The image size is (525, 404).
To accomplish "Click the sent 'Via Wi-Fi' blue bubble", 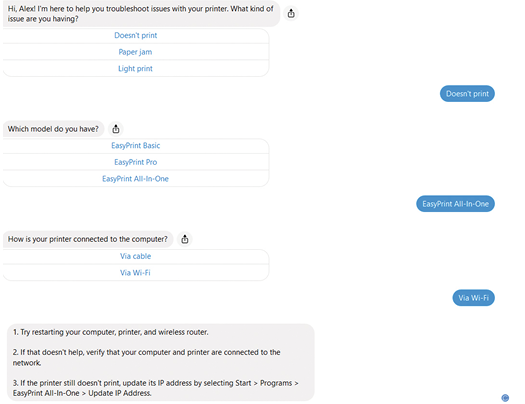I will point(473,298).
